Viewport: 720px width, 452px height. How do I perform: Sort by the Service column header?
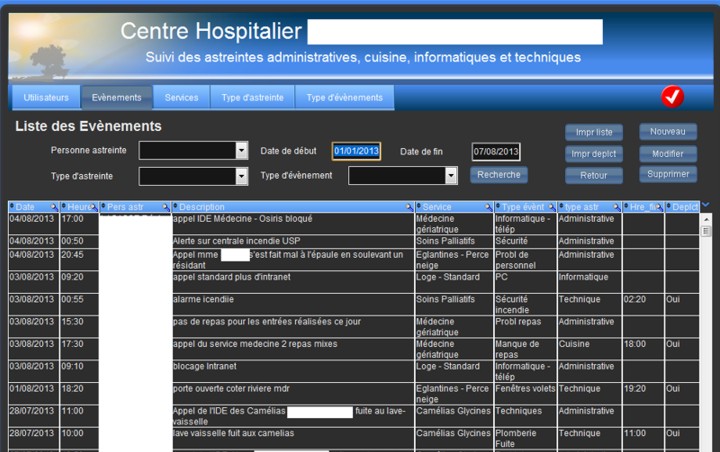(453, 206)
